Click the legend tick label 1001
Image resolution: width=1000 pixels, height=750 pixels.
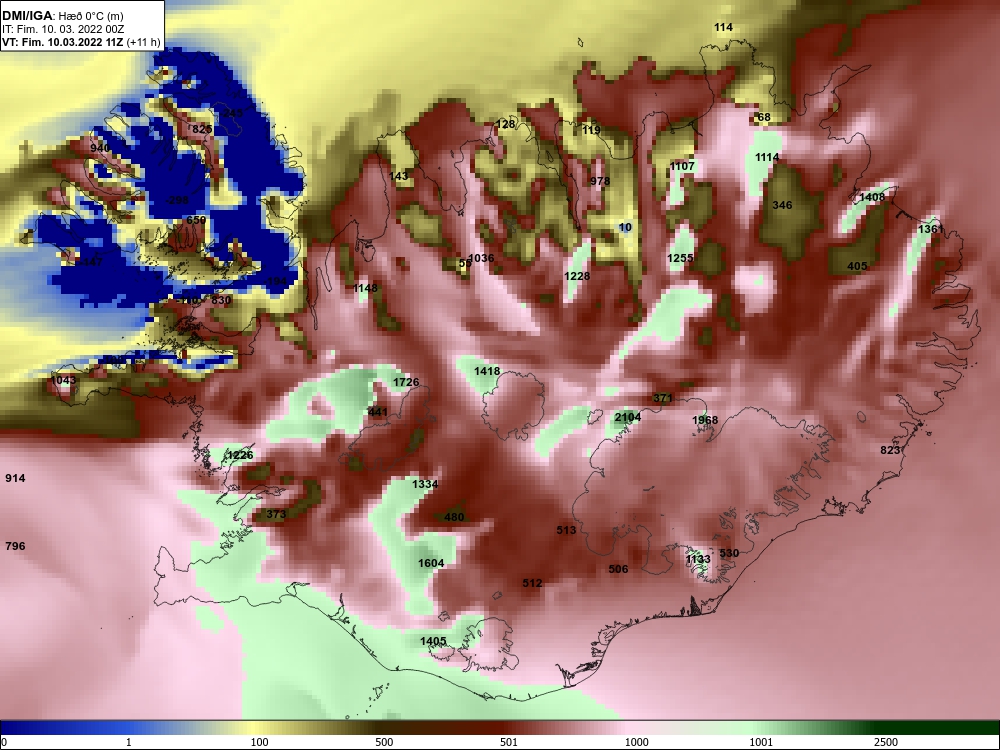[761, 743]
